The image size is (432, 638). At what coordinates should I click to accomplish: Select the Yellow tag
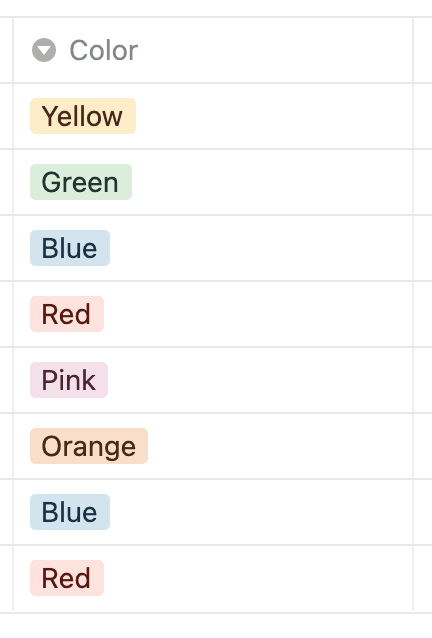click(x=83, y=116)
